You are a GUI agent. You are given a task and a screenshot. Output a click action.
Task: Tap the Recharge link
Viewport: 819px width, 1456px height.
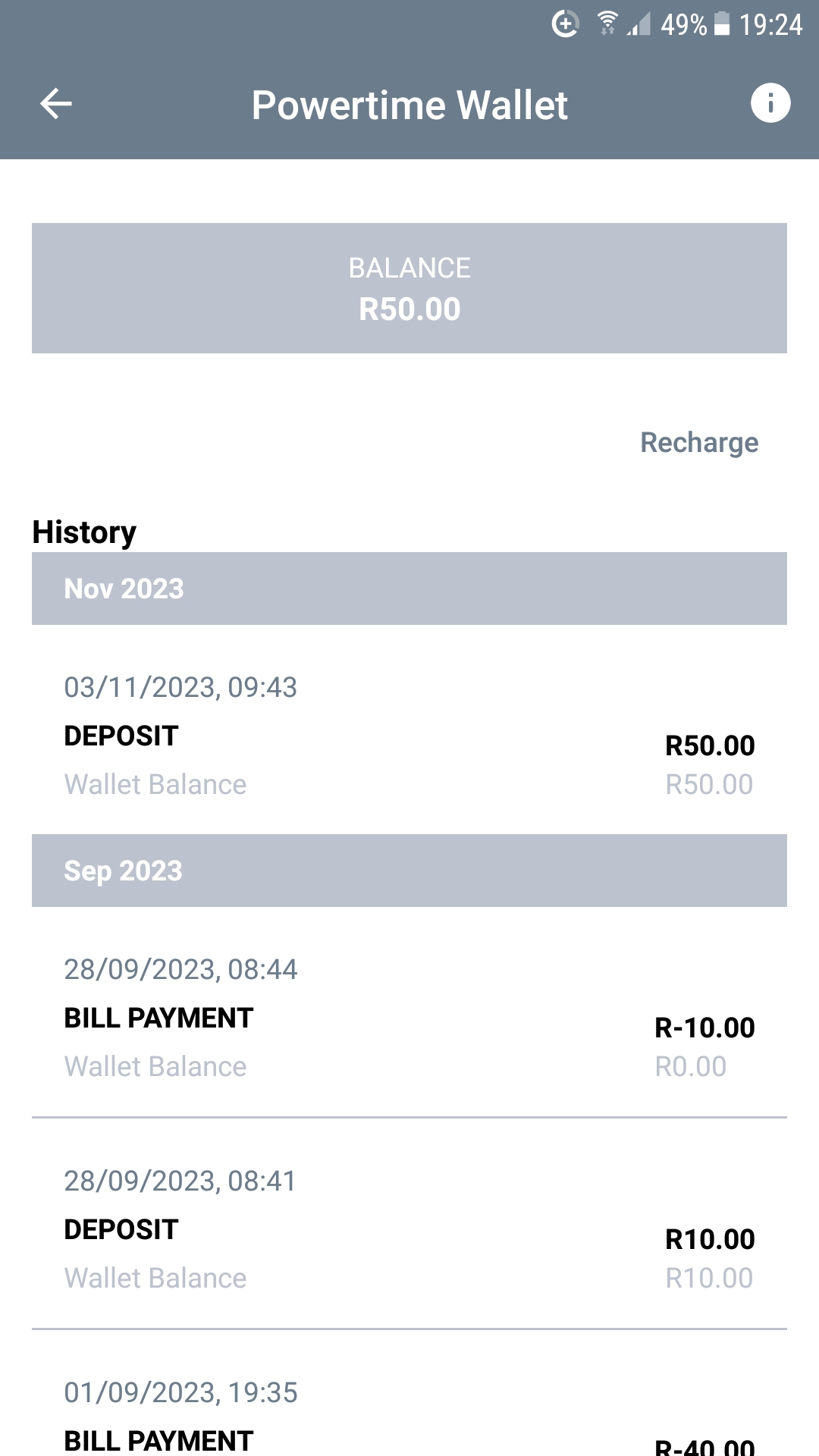click(698, 442)
